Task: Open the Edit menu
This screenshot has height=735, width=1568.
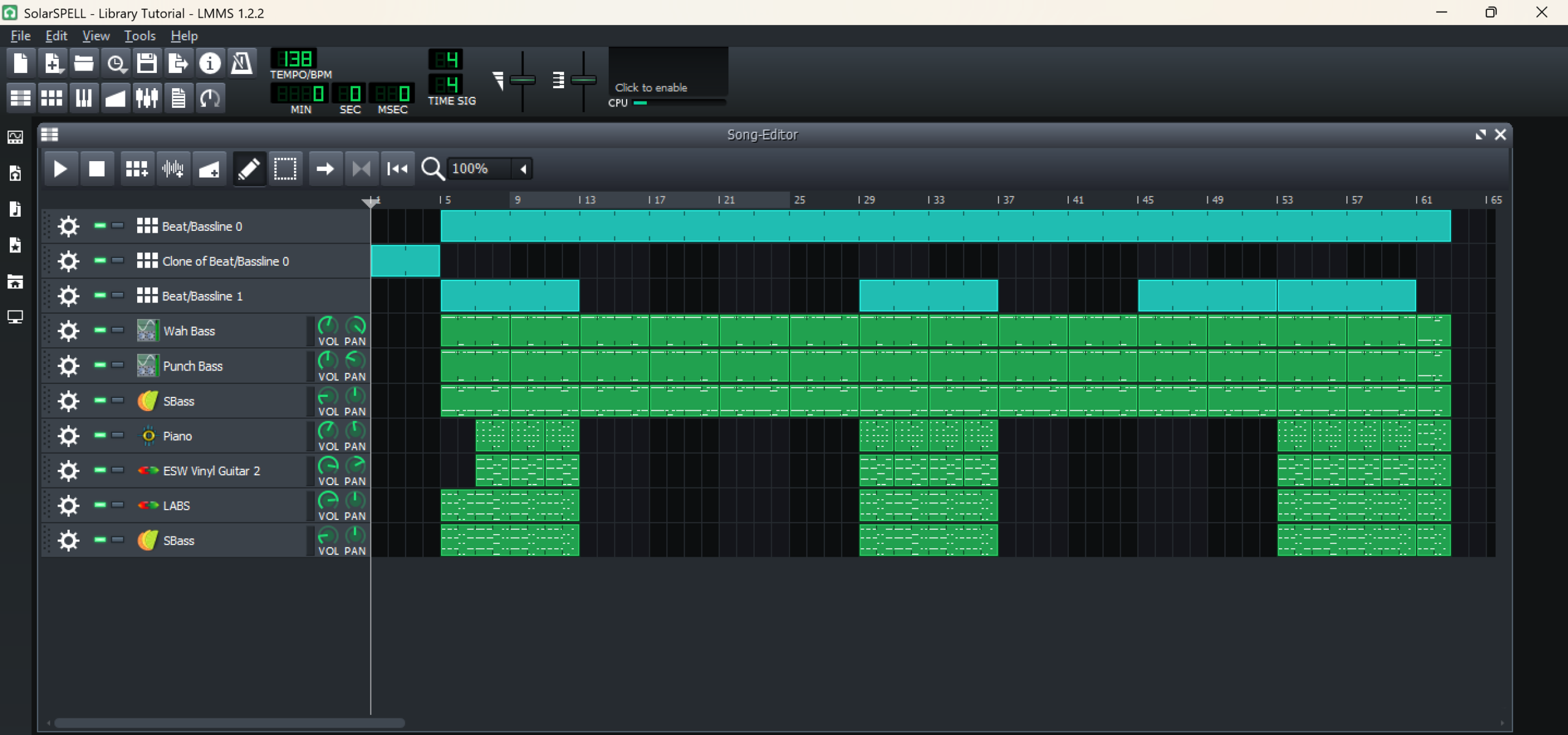Action: (x=56, y=36)
